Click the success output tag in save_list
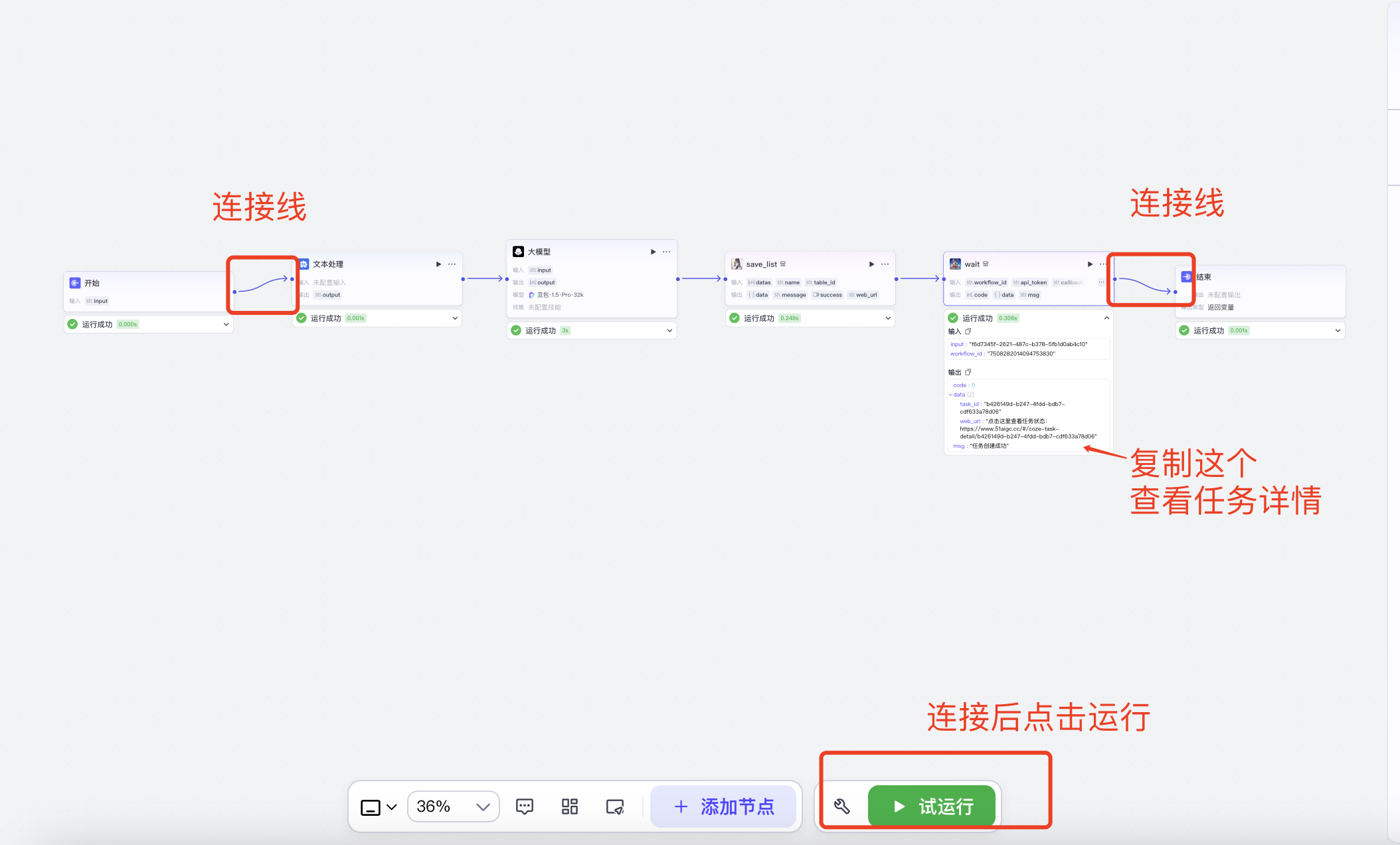1400x845 pixels. pyautogui.click(x=828, y=295)
